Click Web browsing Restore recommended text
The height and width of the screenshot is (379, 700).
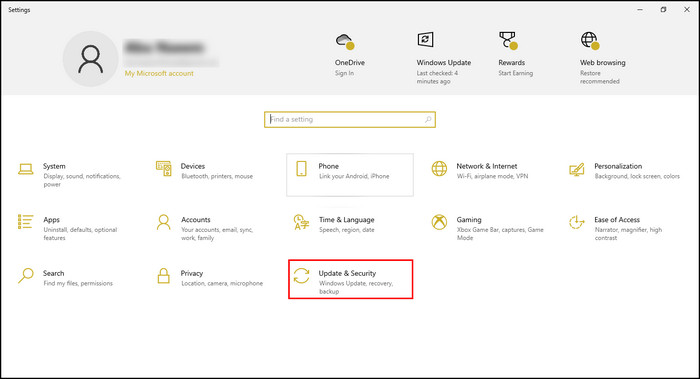click(600, 77)
